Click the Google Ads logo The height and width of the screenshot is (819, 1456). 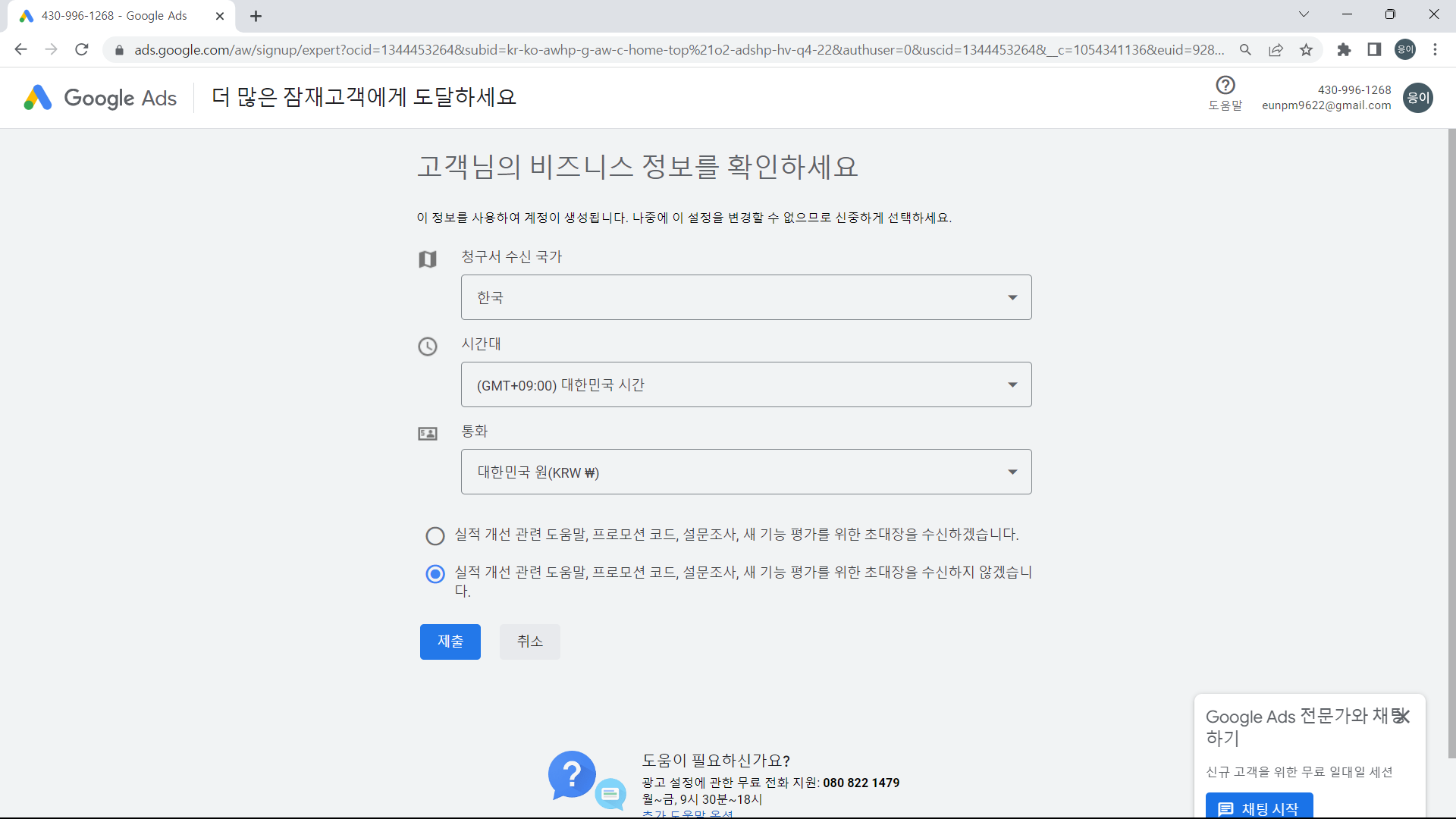click(99, 98)
